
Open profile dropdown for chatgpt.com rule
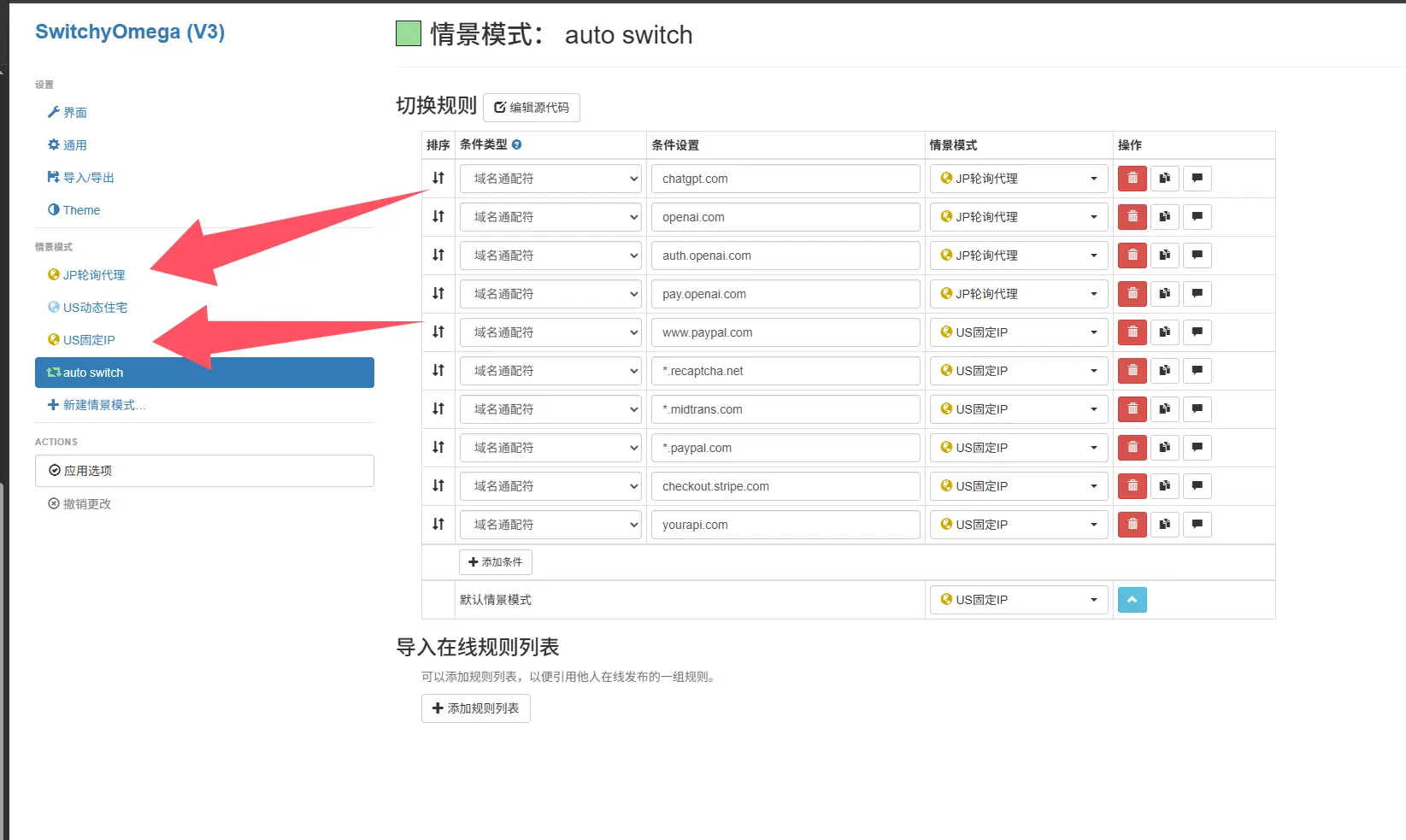pos(1019,179)
